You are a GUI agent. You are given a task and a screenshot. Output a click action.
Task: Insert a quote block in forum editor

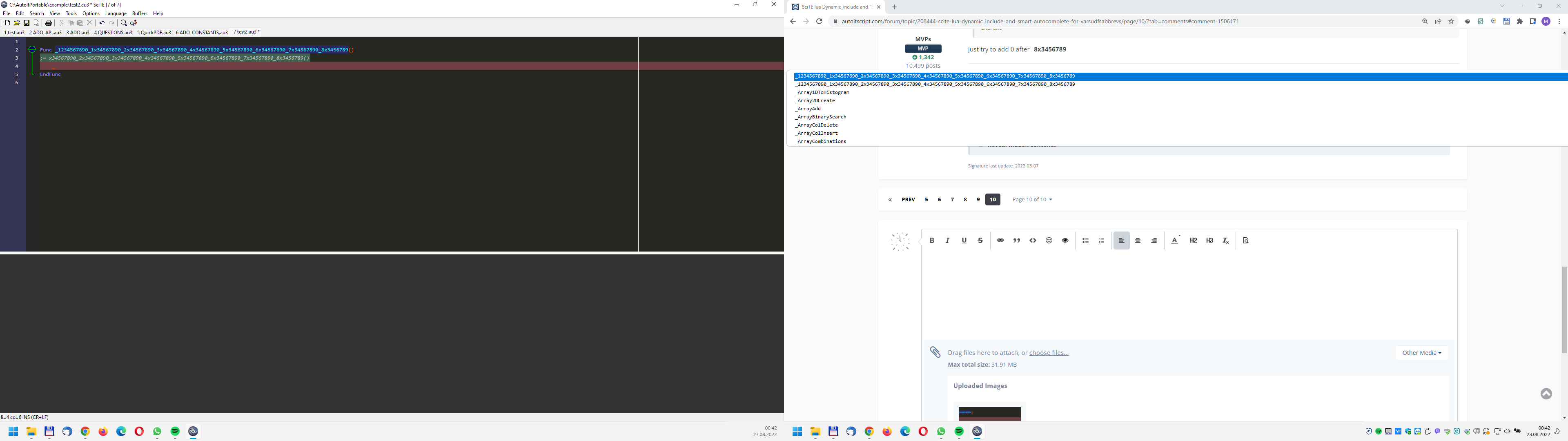click(1016, 241)
